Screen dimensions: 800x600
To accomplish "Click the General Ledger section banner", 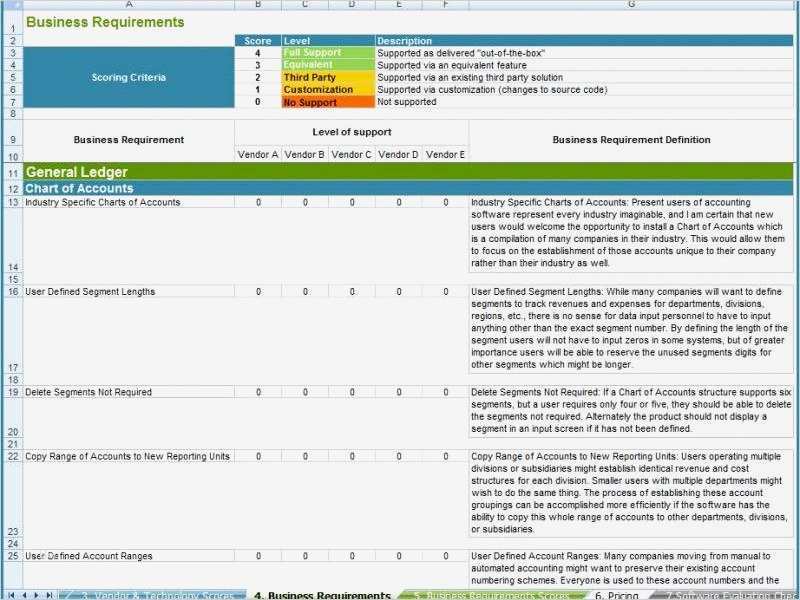I will pyautogui.click(x=408, y=172).
